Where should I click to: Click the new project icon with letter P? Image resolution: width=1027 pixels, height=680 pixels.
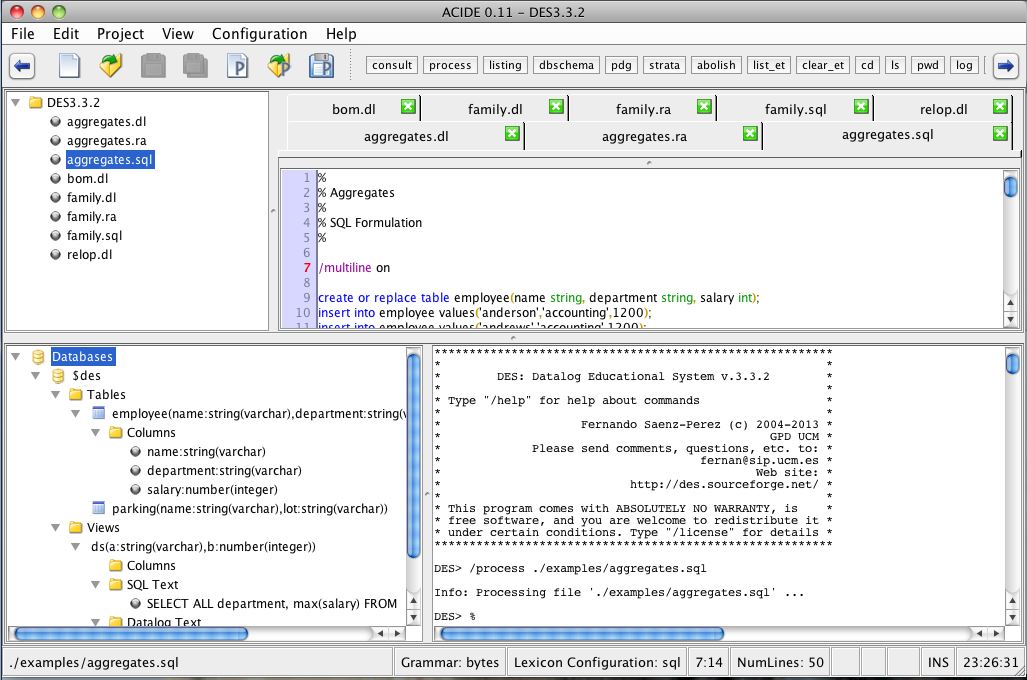coord(237,66)
